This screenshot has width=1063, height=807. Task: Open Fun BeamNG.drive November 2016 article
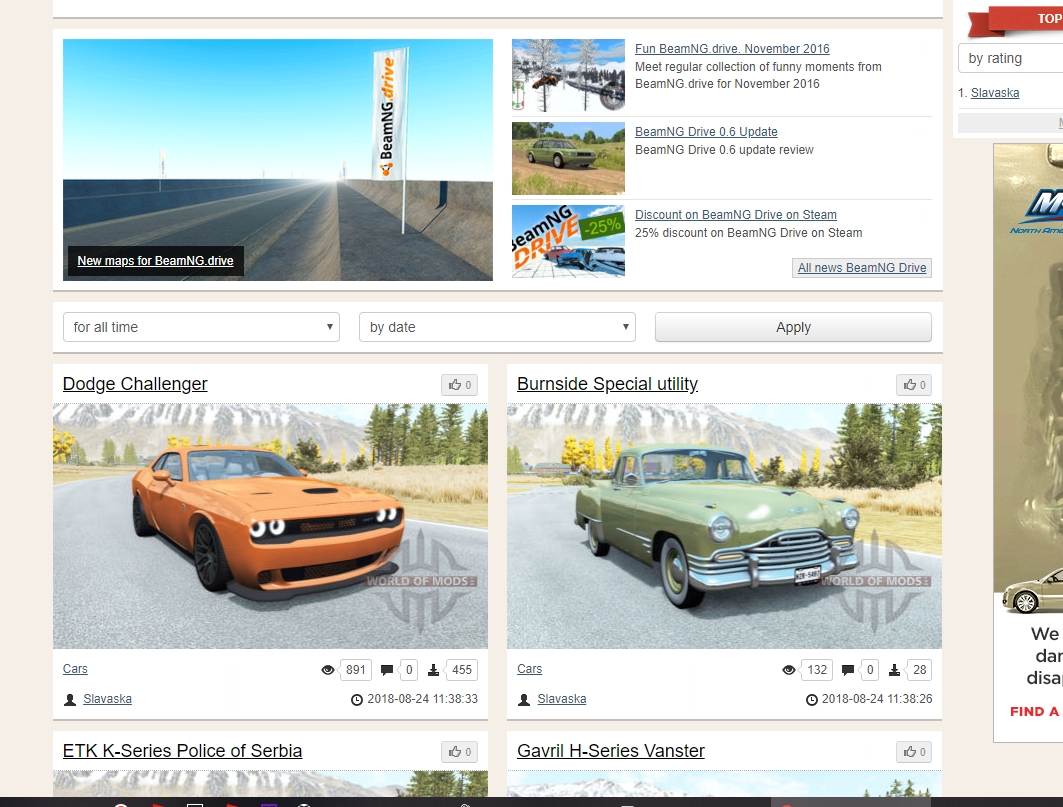[732, 49]
